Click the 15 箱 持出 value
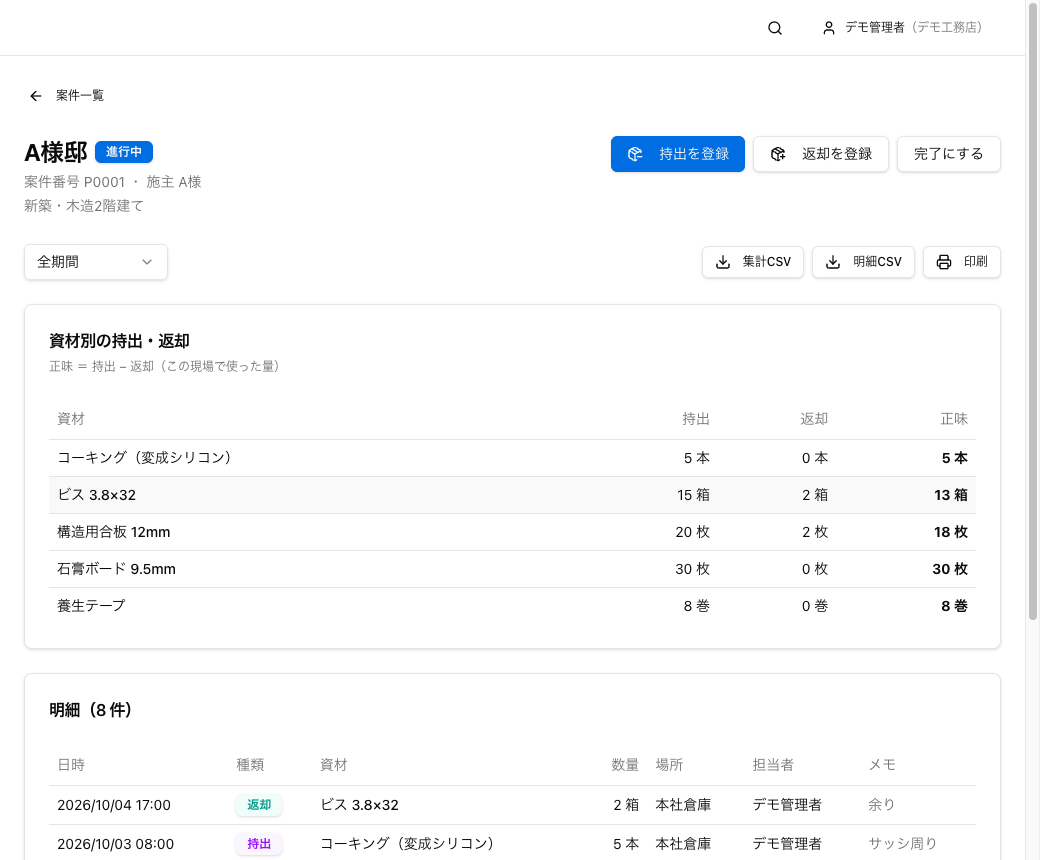 point(693,495)
